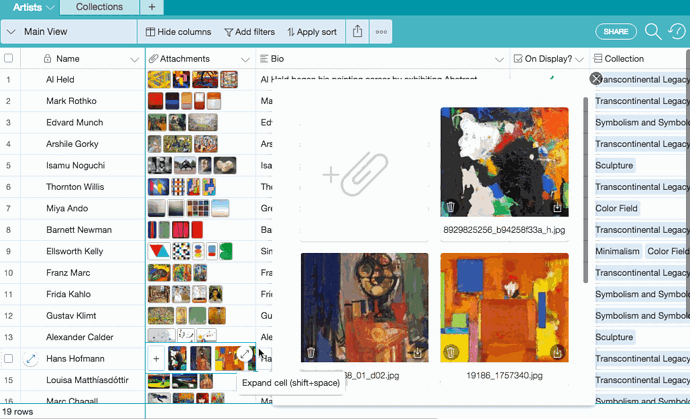The height and width of the screenshot is (419, 690).
Task: Click the Apply sort button
Action: coord(312,32)
